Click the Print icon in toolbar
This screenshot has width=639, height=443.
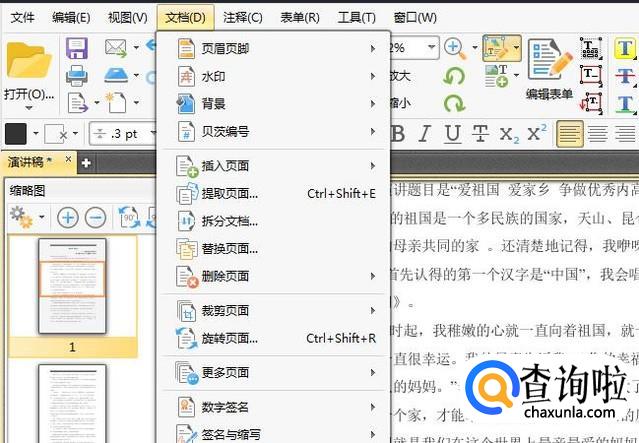pyautogui.click(x=77, y=75)
